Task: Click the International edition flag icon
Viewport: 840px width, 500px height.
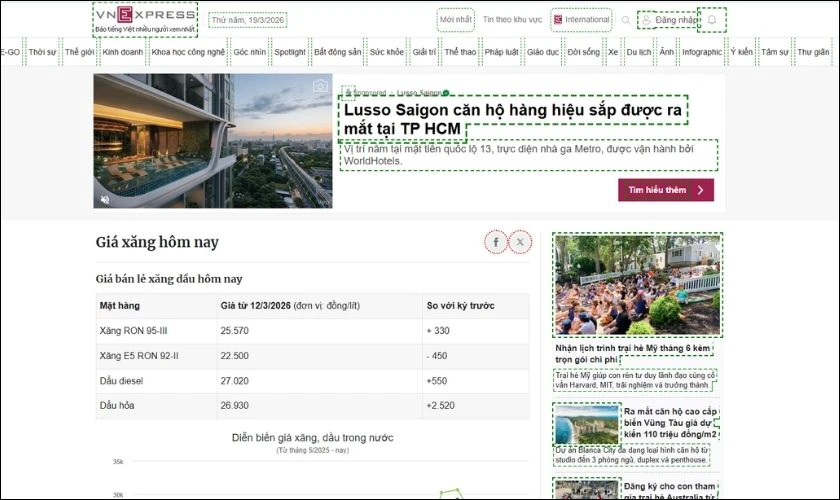Action: (558, 19)
